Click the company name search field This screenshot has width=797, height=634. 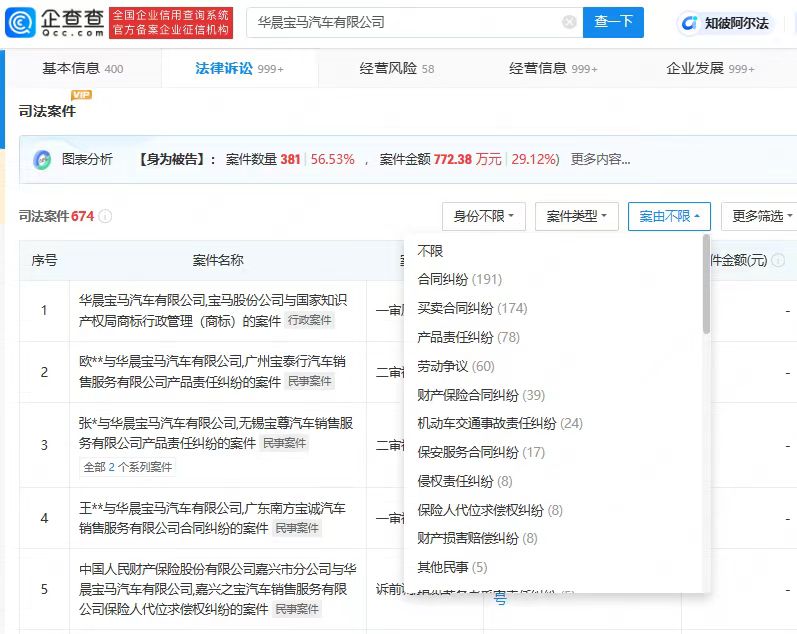click(x=400, y=22)
